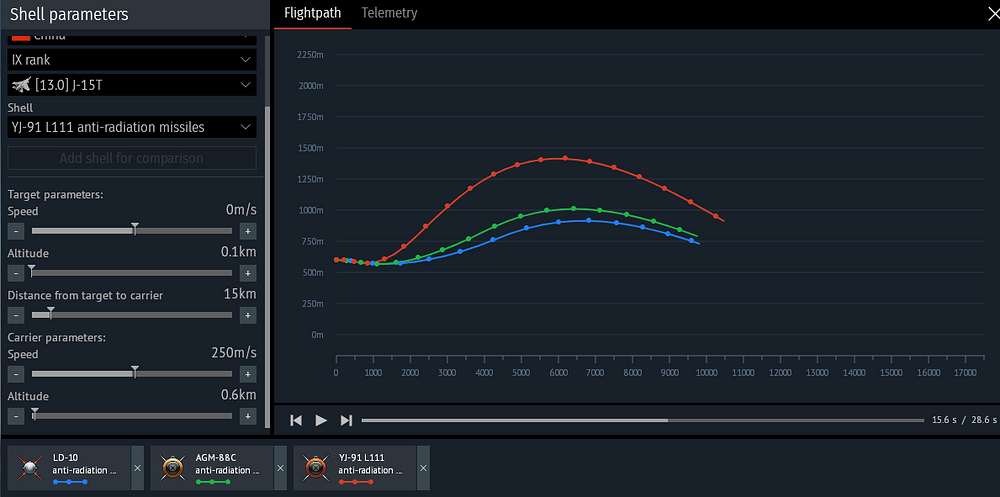Expand the YJ-91 L111 shell dropdown

tap(132, 127)
